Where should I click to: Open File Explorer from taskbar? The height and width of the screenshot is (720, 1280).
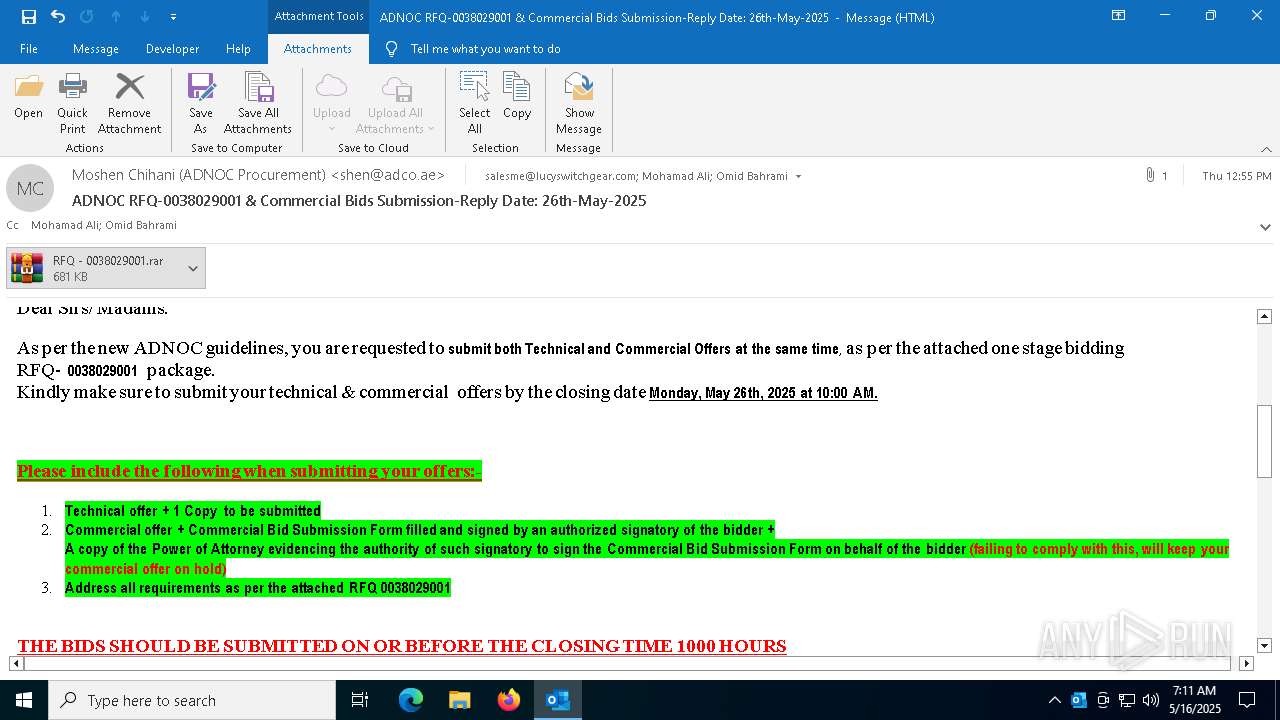[460, 700]
